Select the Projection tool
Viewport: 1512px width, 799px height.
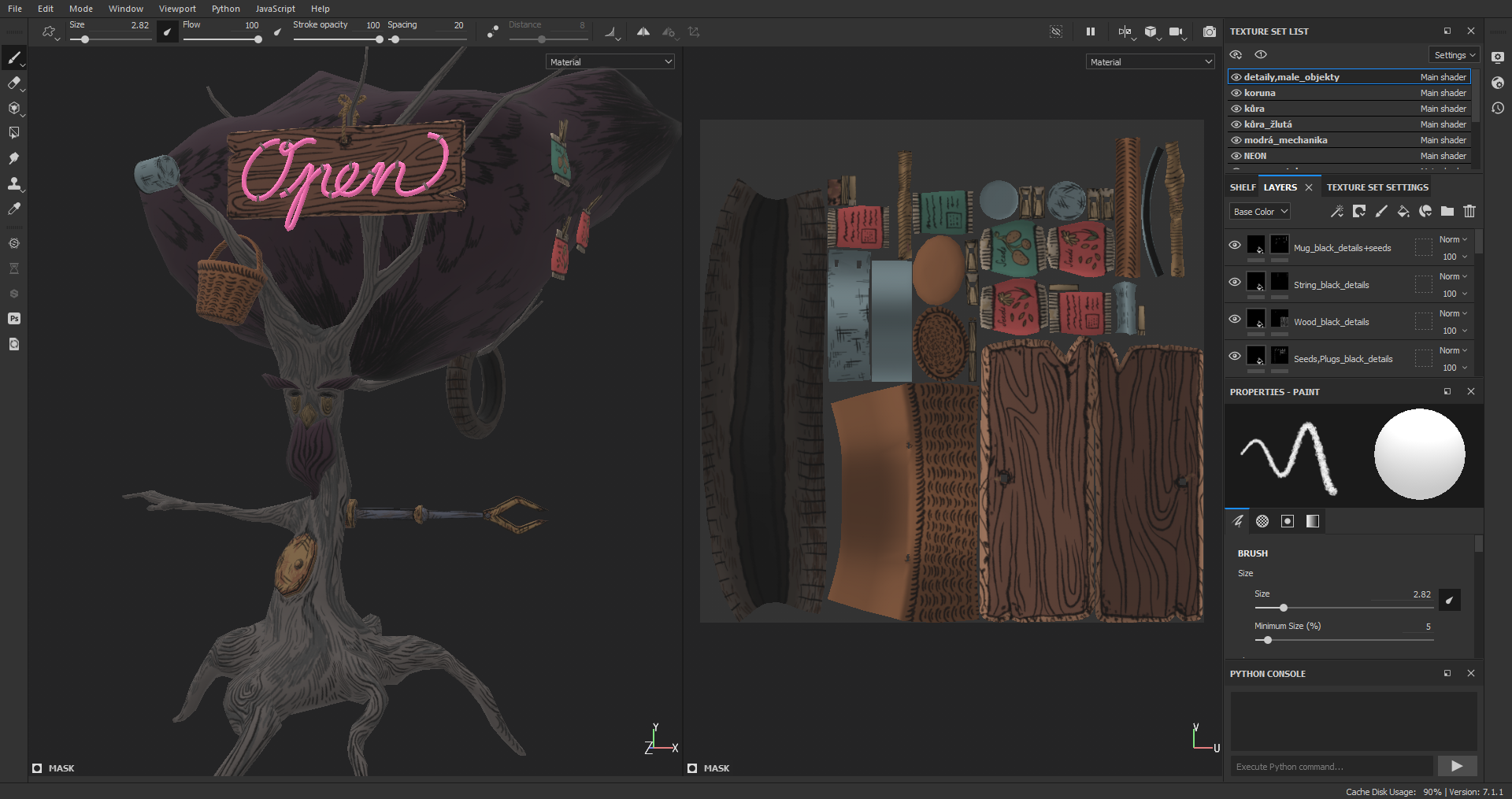pyautogui.click(x=14, y=108)
